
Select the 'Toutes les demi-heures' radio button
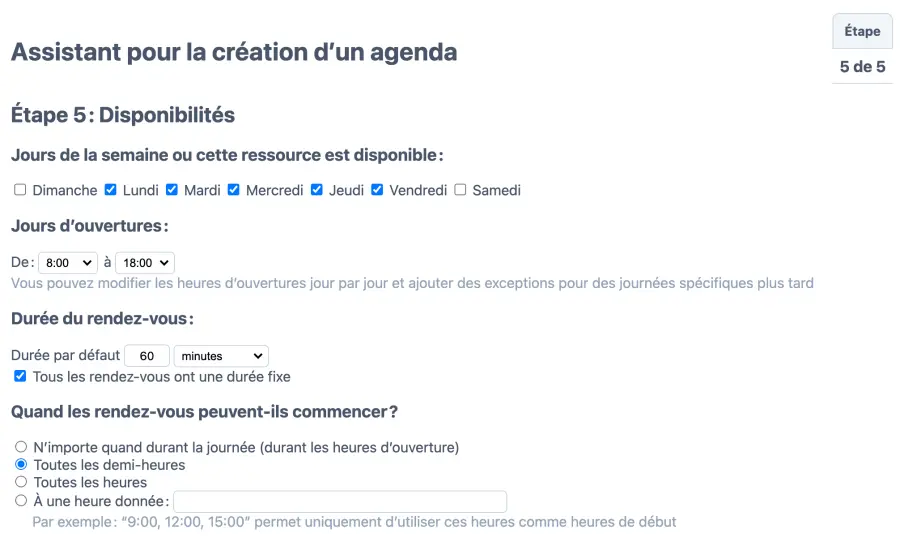tap(21, 465)
